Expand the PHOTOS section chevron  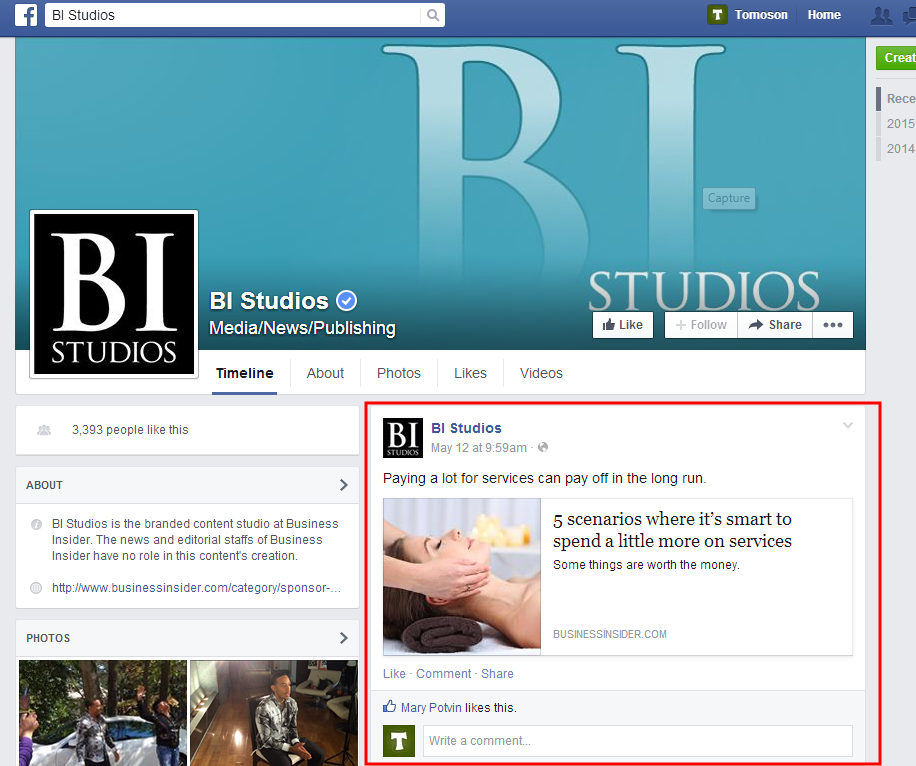point(344,638)
